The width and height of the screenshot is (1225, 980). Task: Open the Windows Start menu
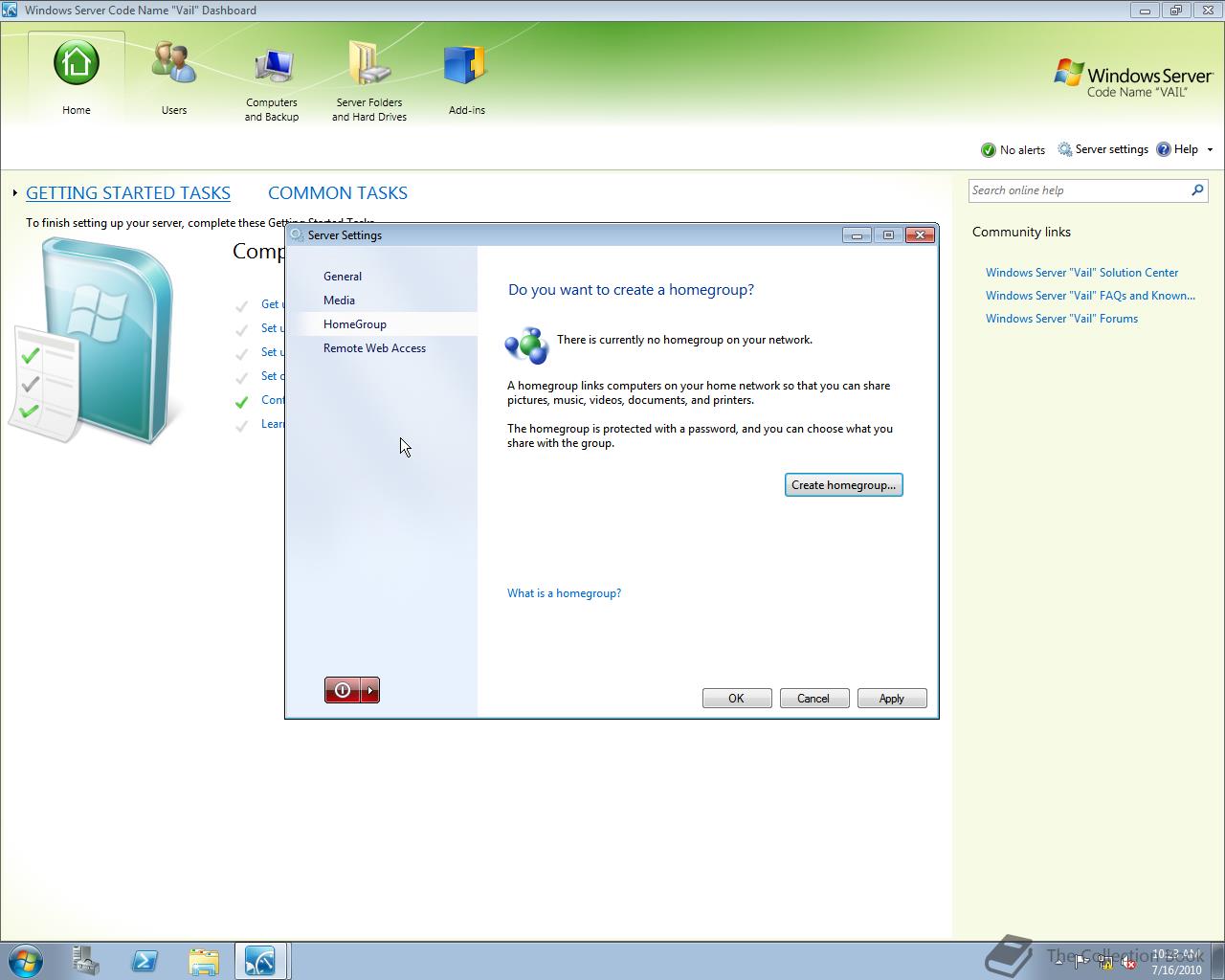[x=24, y=960]
